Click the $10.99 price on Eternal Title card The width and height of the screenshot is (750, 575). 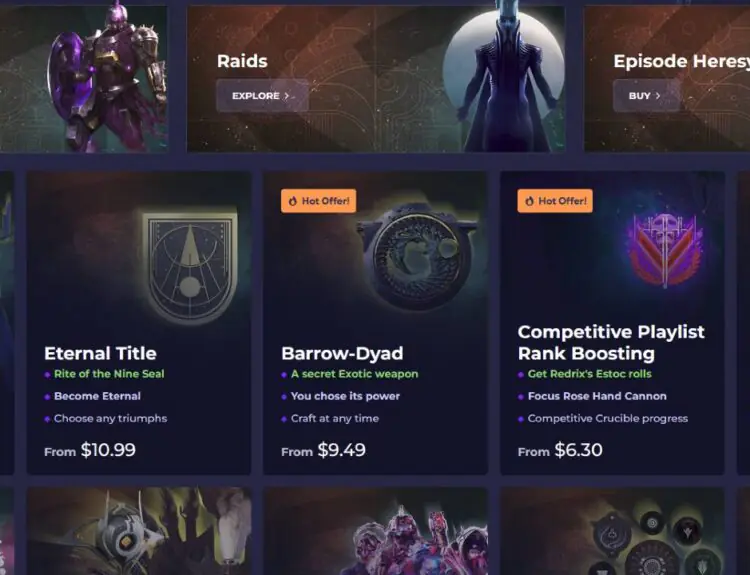[x=108, y=450]
